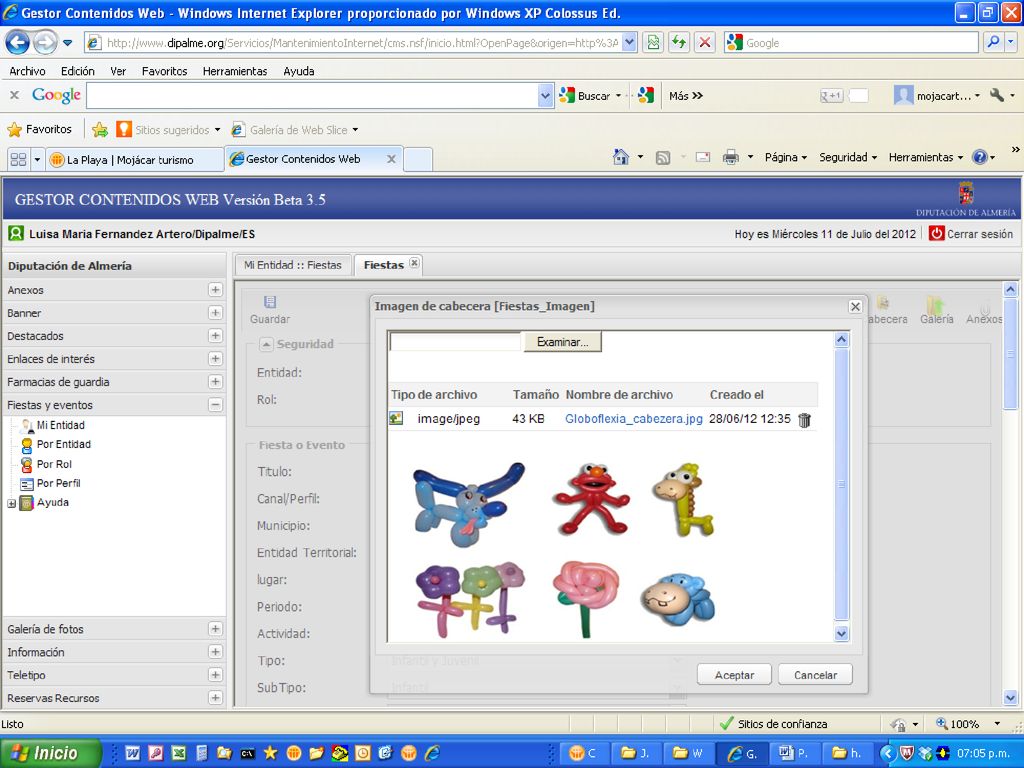Select Por Perfil in the sidebar tree

click(59, 483)
